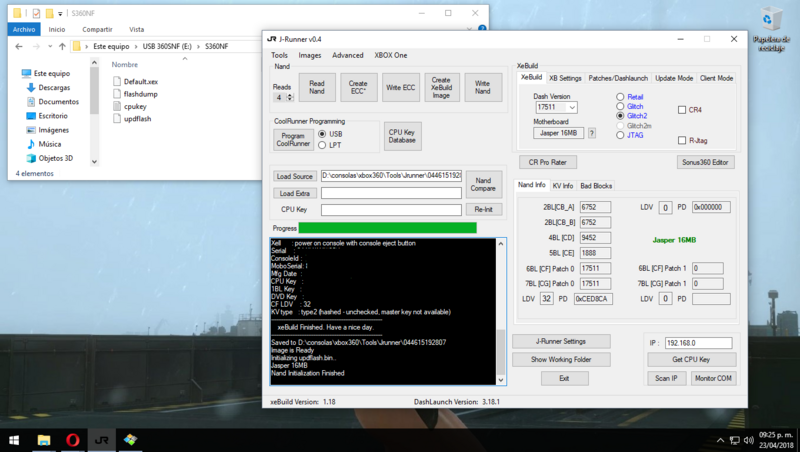Open the XBOX One menu
Image resolution: width=800 pixels, height=452 pixels.
[x=391, y=55]
